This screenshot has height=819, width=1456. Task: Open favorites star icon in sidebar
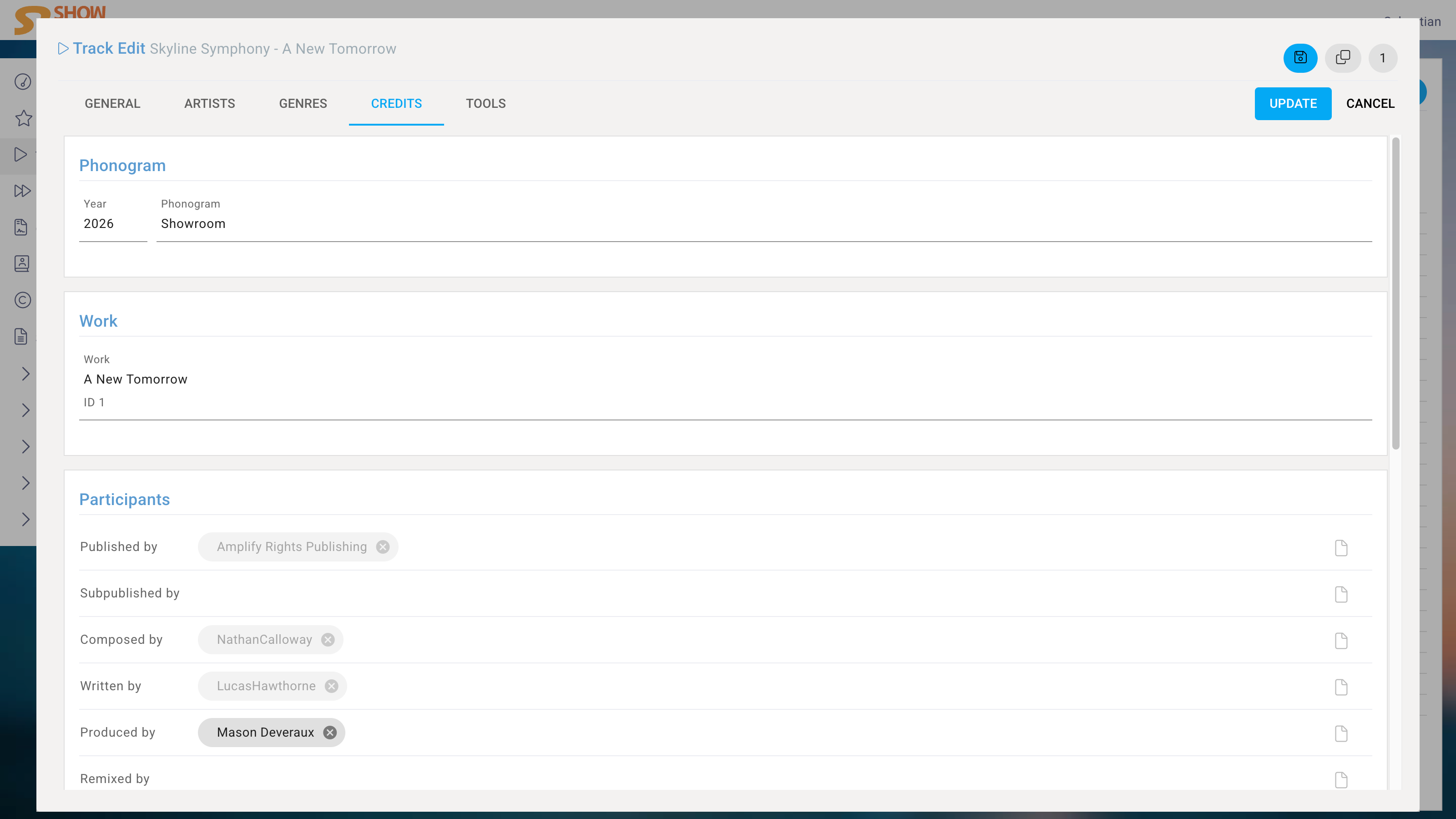[23, 118]
